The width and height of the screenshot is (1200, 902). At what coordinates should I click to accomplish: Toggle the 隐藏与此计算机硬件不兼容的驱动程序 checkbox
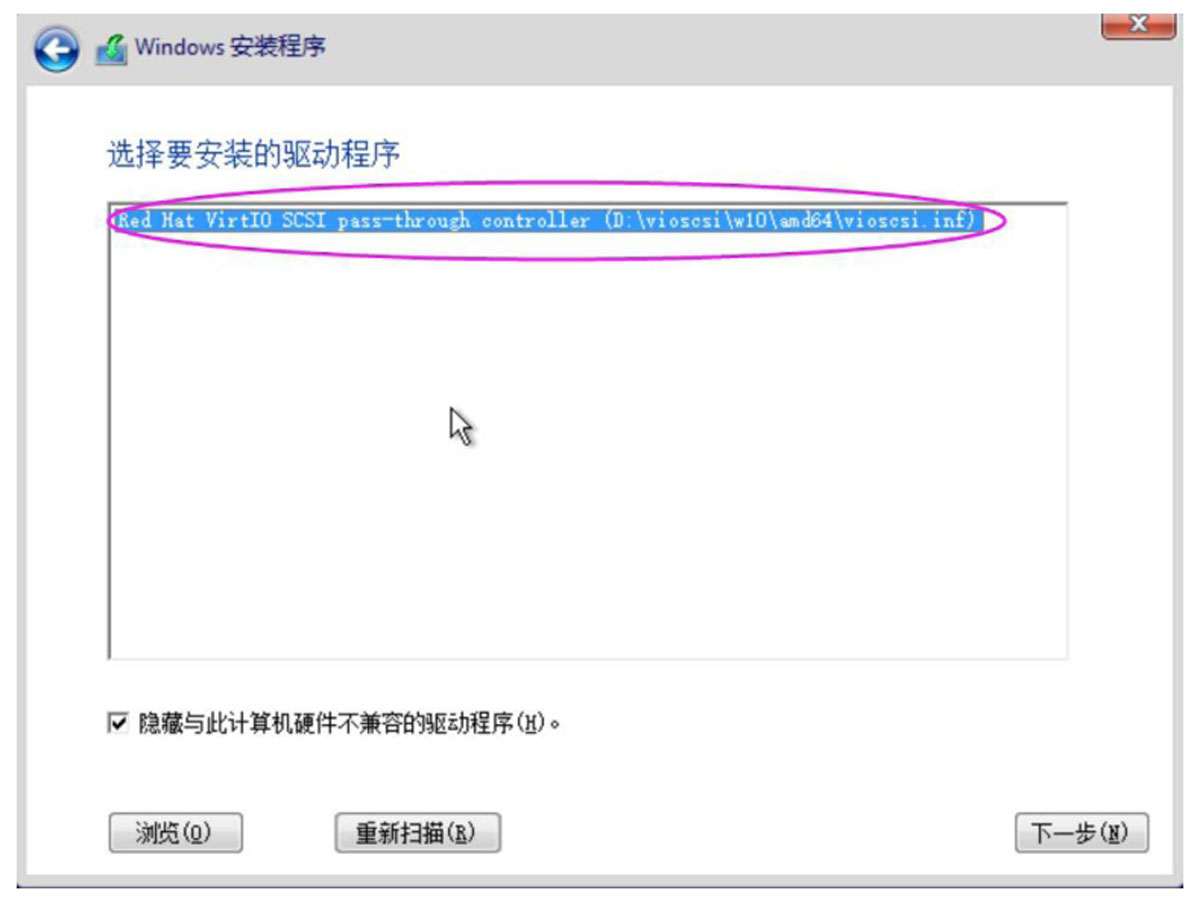point(118,722)
